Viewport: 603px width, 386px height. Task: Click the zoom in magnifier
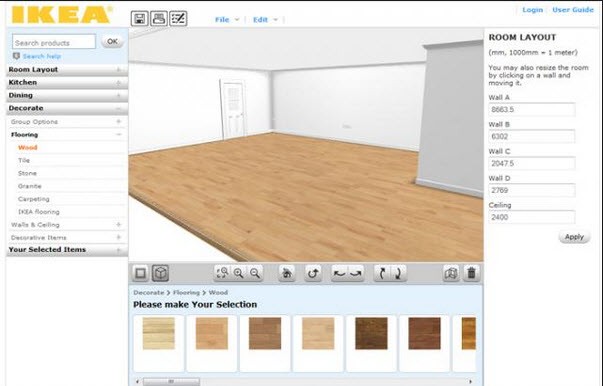(x=238, y=273)
